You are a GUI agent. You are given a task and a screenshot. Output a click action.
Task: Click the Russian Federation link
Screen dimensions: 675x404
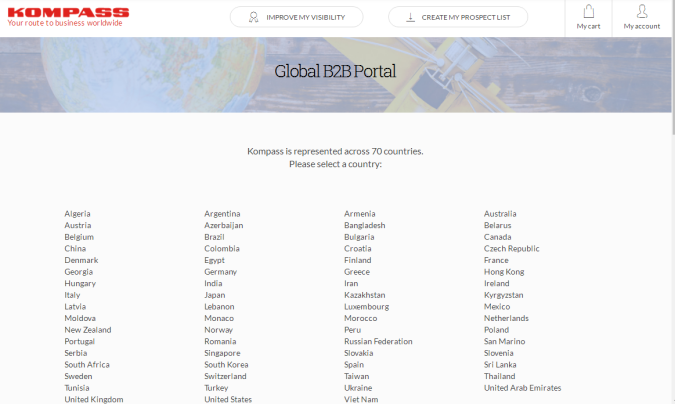pyautogui.click(x=378, y=341)
